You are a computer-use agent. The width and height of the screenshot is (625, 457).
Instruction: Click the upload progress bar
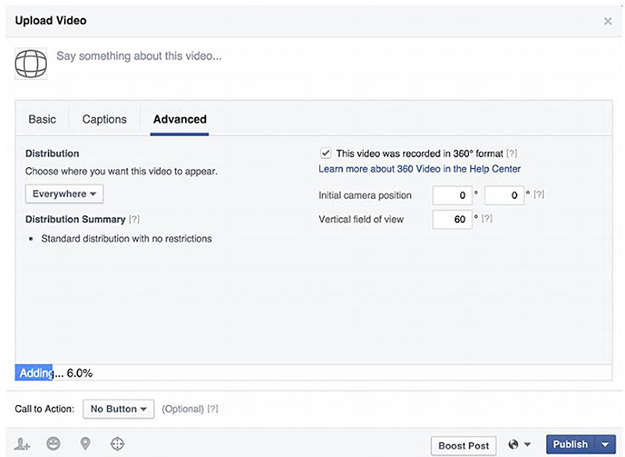click(x=313, y=373)
